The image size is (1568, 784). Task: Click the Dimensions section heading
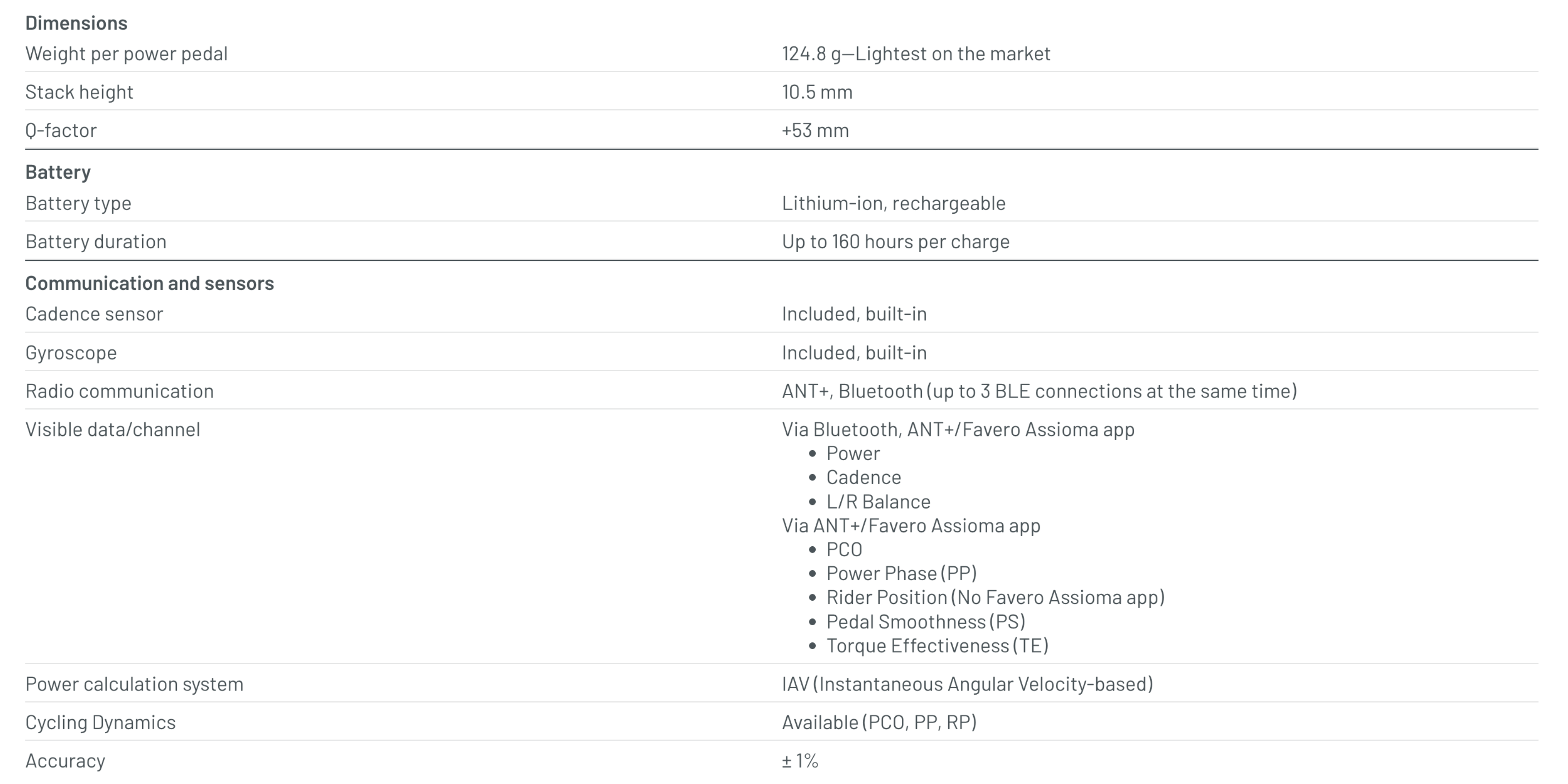[x=76, y=23]
